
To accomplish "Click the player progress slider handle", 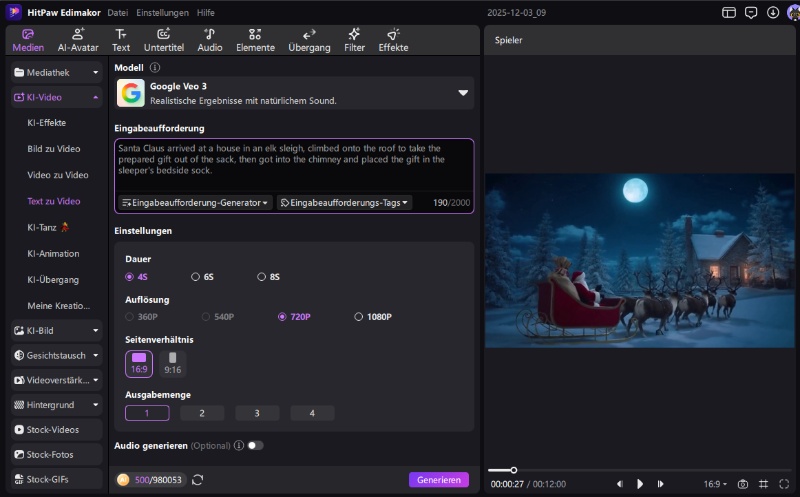I will click(x=514, y=470).
